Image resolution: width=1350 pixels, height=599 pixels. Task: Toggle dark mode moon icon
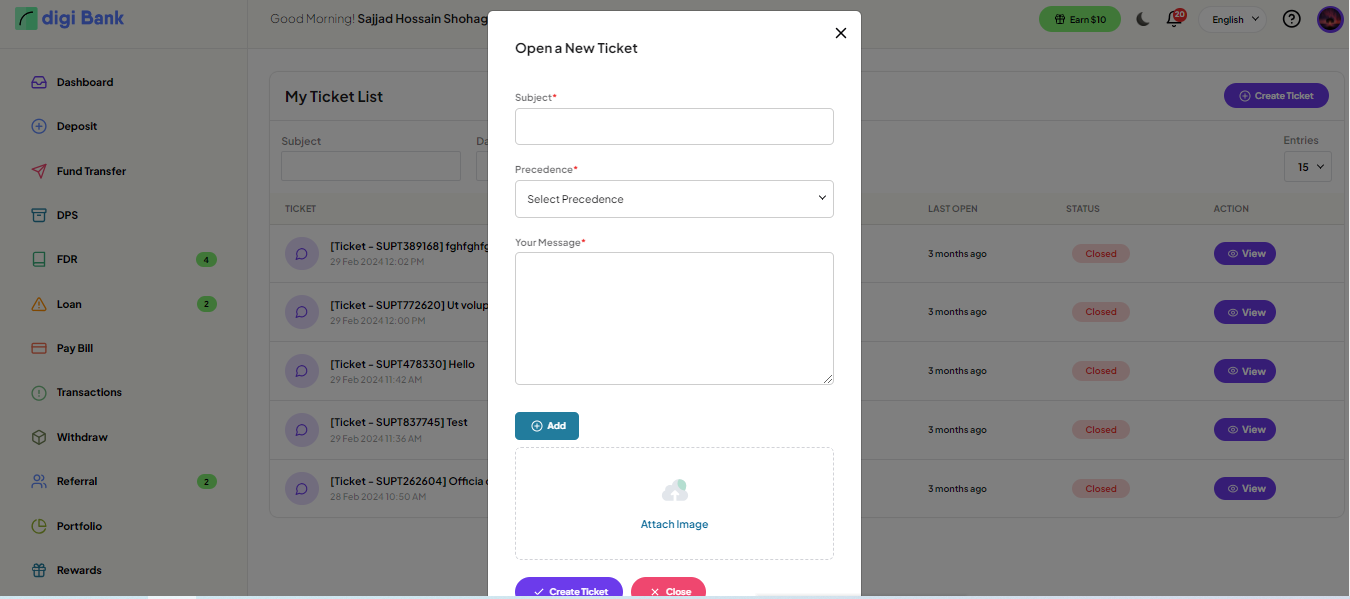click(x=1143, y=20)
